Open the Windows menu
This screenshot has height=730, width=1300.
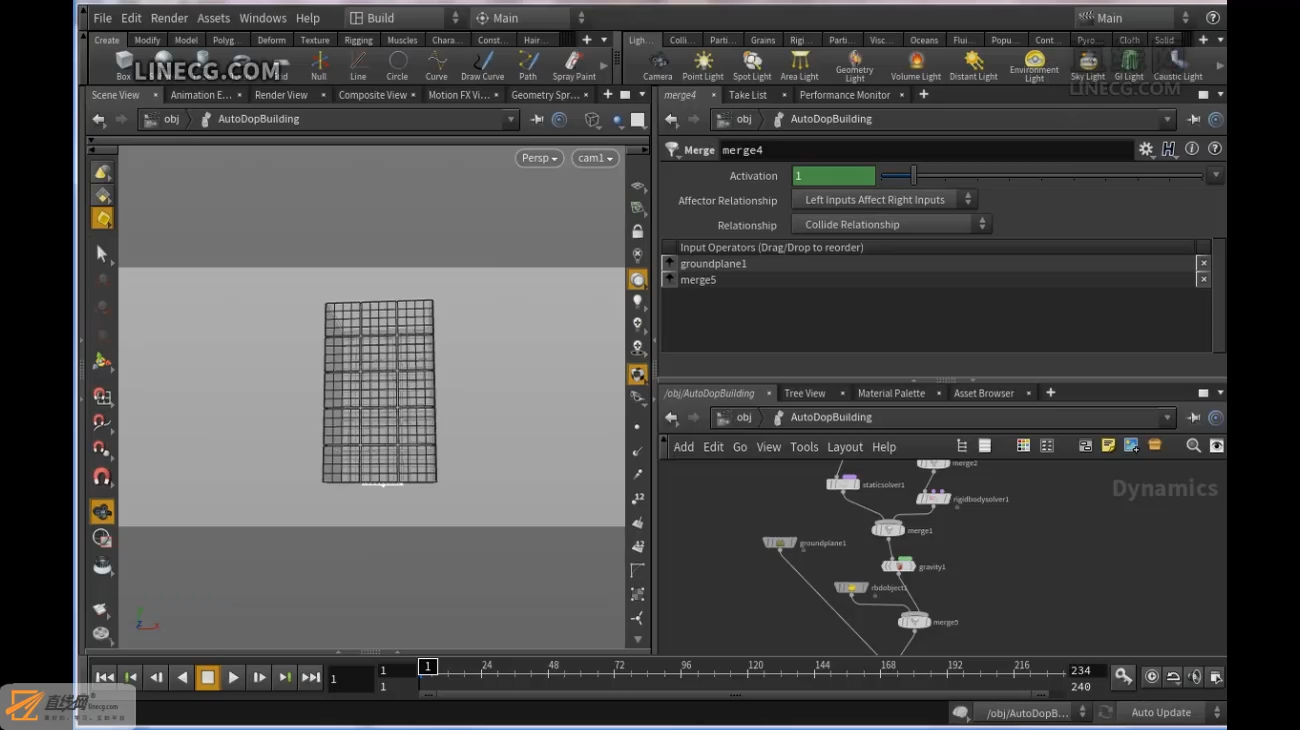click(263, 18)
